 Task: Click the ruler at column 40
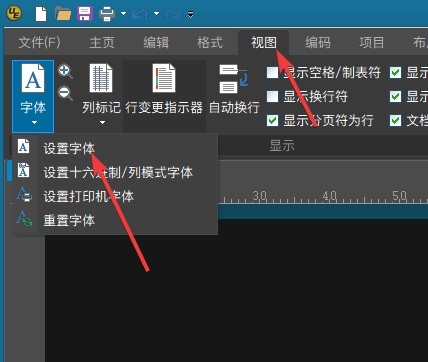click(329, 196)
